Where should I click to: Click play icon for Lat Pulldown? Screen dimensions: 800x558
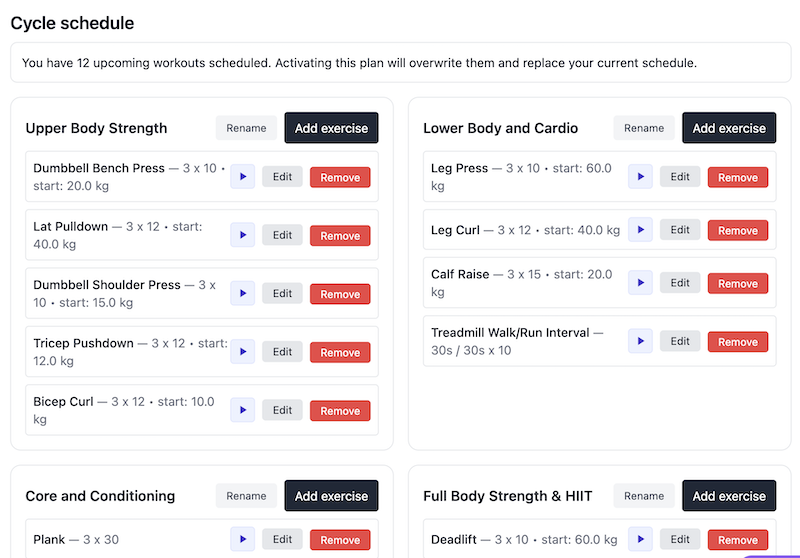click(242, 235)
